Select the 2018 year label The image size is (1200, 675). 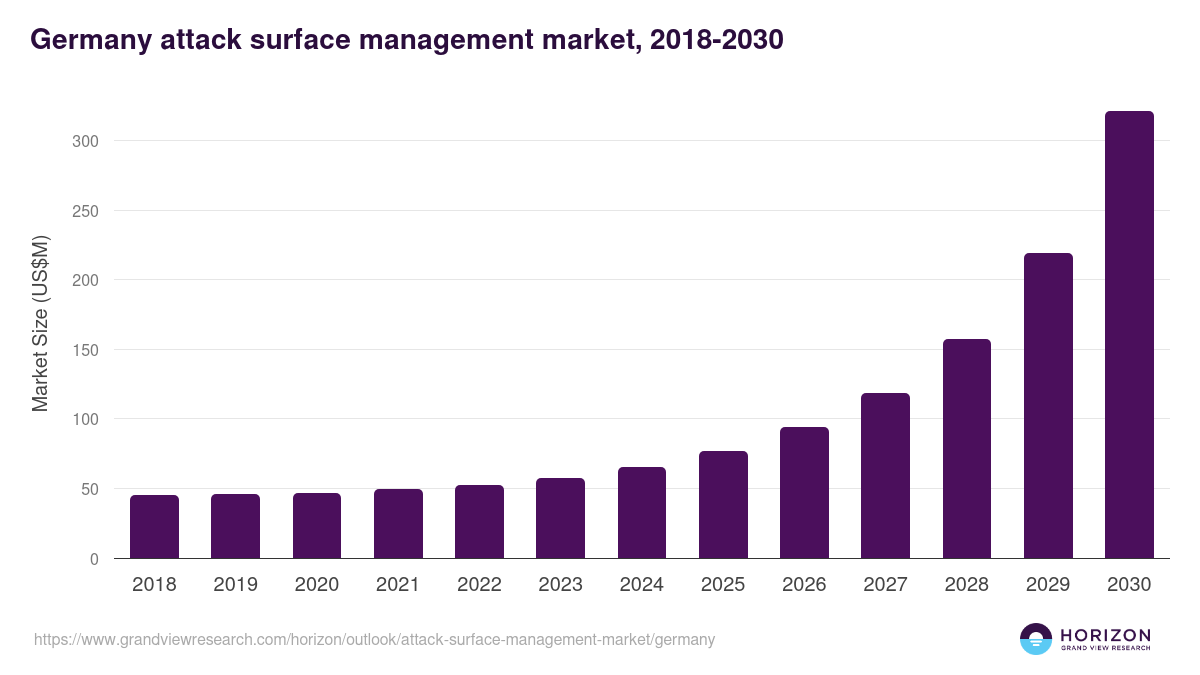coord(154,583)
